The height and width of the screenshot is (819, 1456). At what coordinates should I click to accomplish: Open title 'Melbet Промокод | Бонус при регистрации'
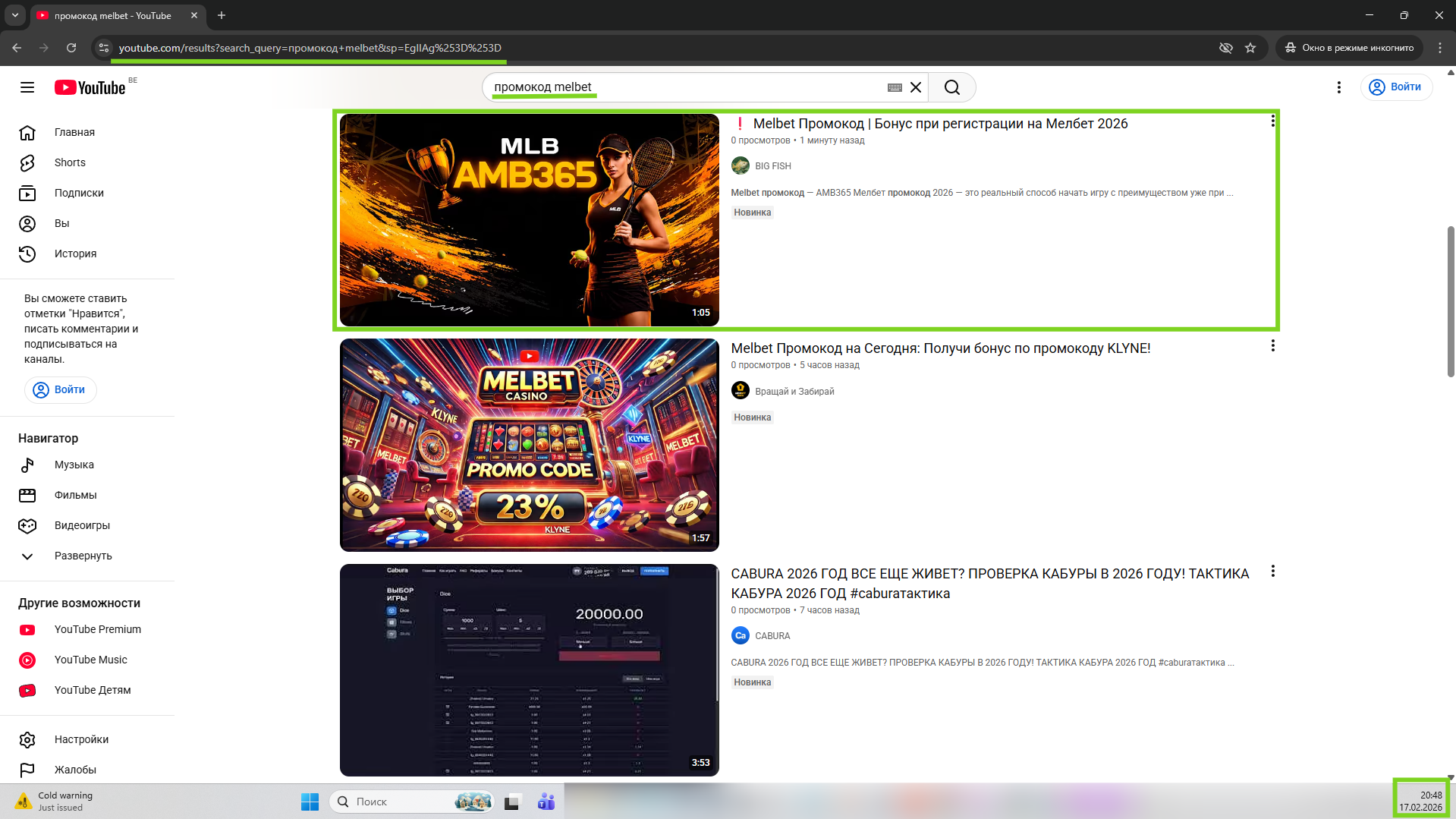click(x=929, y=124)
